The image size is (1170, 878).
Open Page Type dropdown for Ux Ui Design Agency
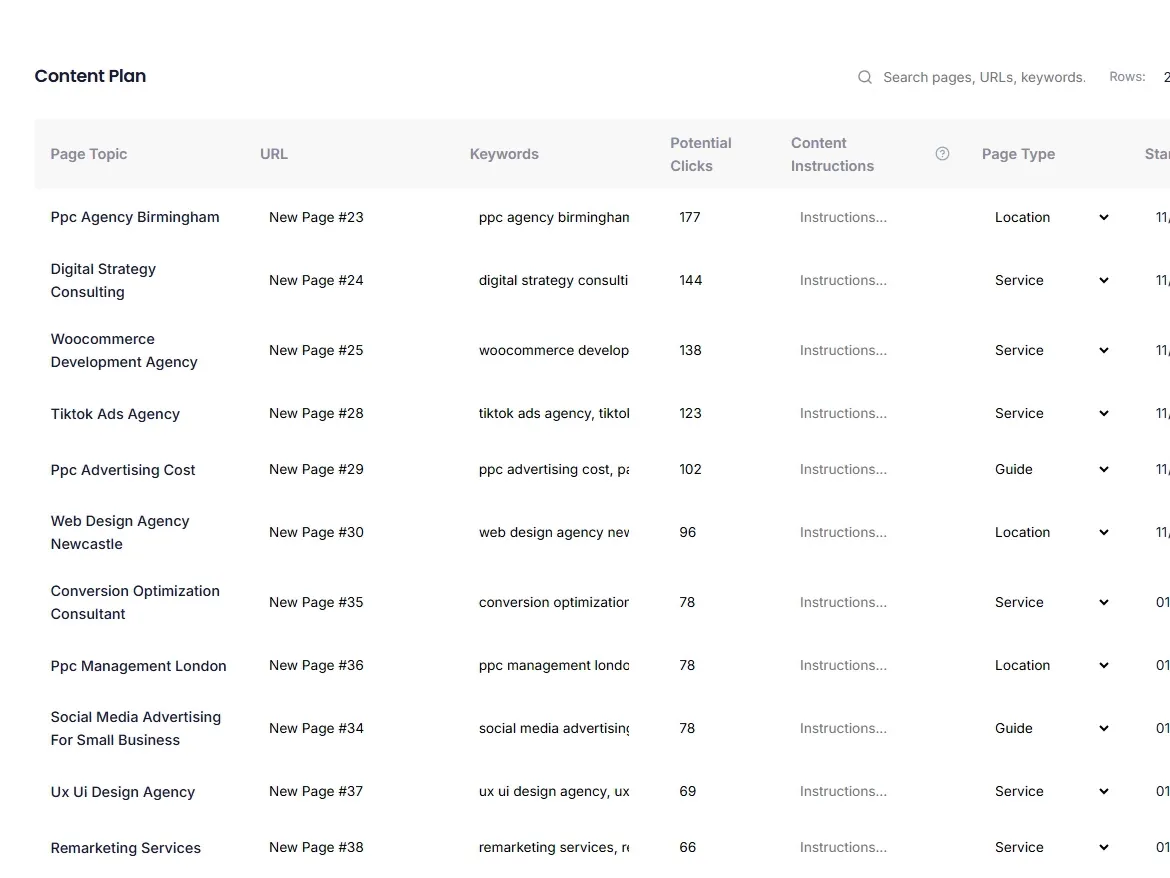click(x=1102, y=791)
